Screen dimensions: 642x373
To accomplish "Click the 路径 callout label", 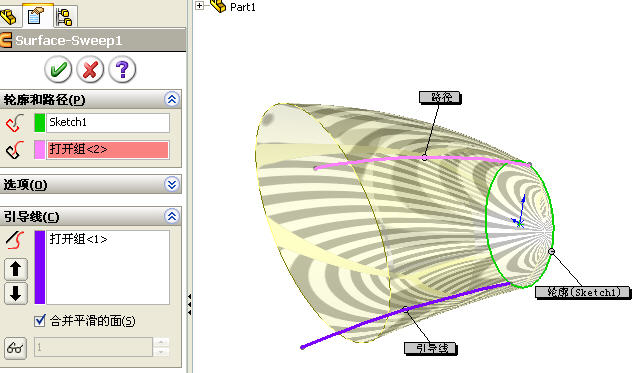I will 440,97.
